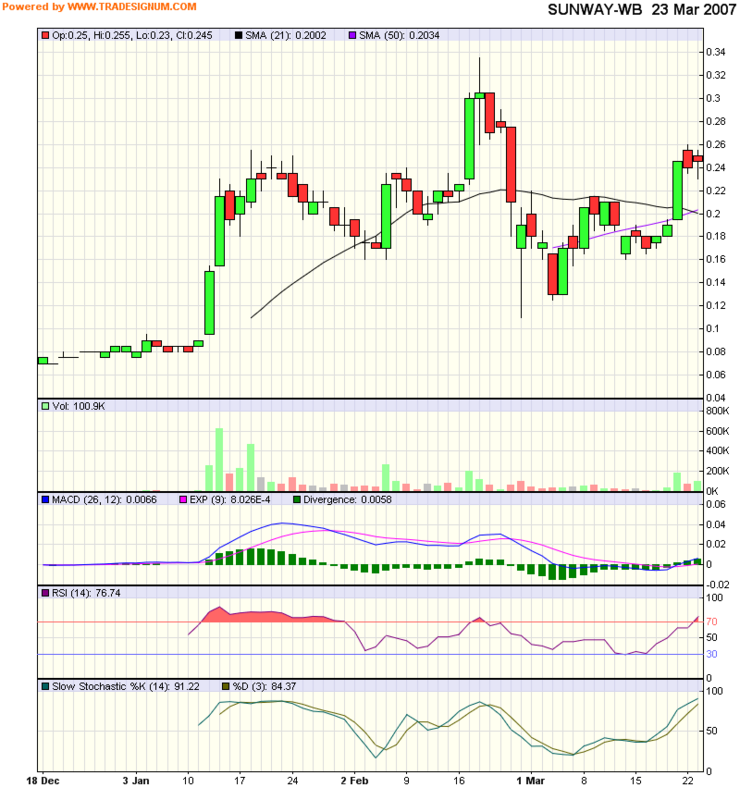
Task: Click the red OHLC legend swatch
Action: coord(45,35)
